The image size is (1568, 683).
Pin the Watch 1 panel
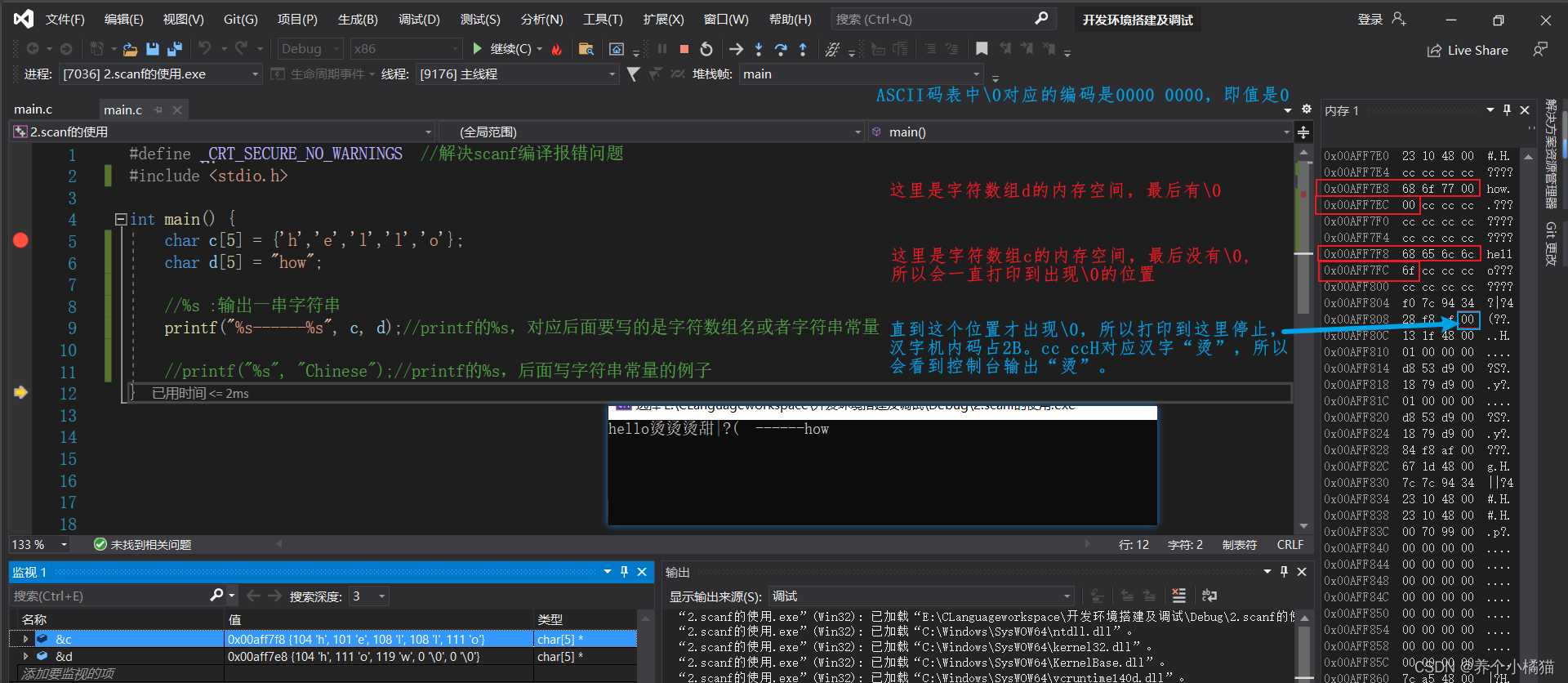click(624, 572)
